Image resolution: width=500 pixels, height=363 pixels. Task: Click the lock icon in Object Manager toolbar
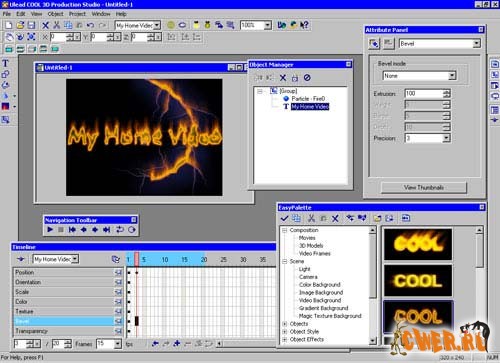[295, 78]
